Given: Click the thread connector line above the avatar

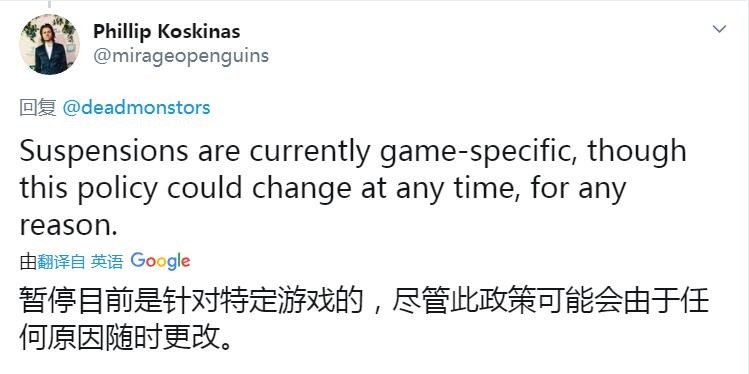Looking at the screenshot, I should point(49,4).
